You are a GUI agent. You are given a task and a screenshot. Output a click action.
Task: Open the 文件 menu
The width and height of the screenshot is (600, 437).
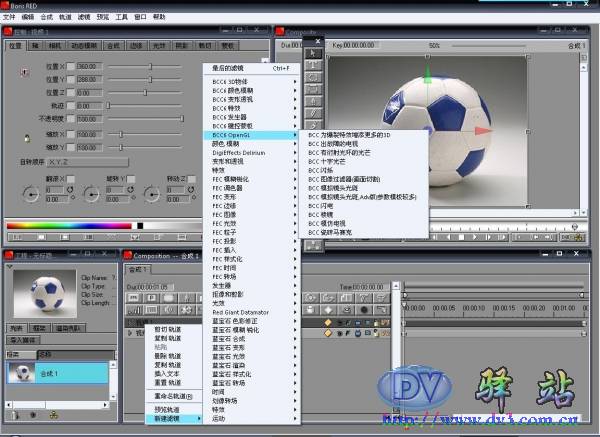(x=9, y=17)
